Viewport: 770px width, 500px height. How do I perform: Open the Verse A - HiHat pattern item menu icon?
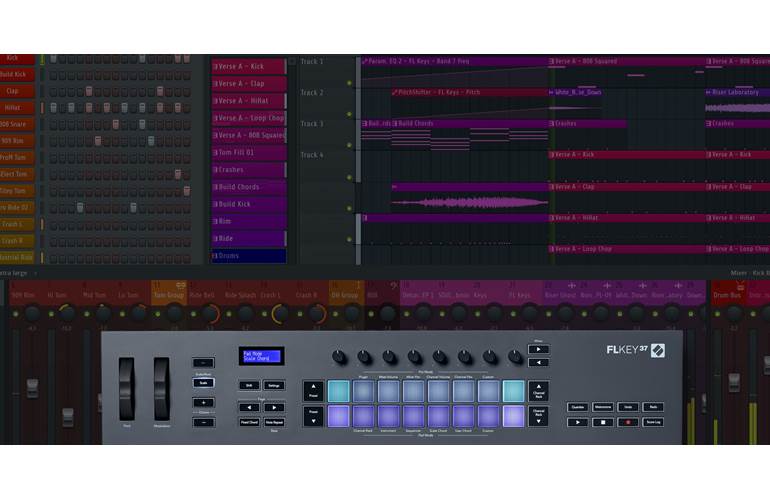click(x=215, y=101)
